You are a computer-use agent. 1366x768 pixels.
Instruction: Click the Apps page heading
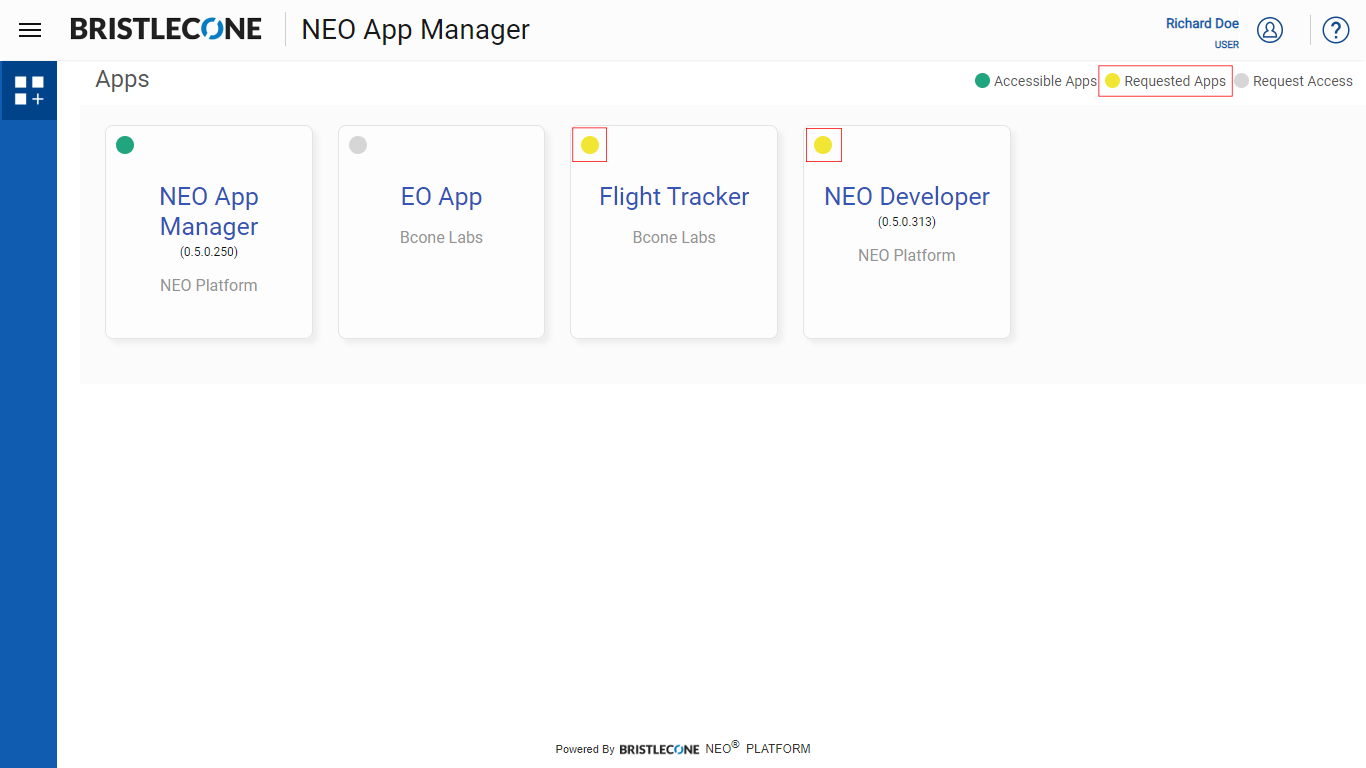point(122,79)
